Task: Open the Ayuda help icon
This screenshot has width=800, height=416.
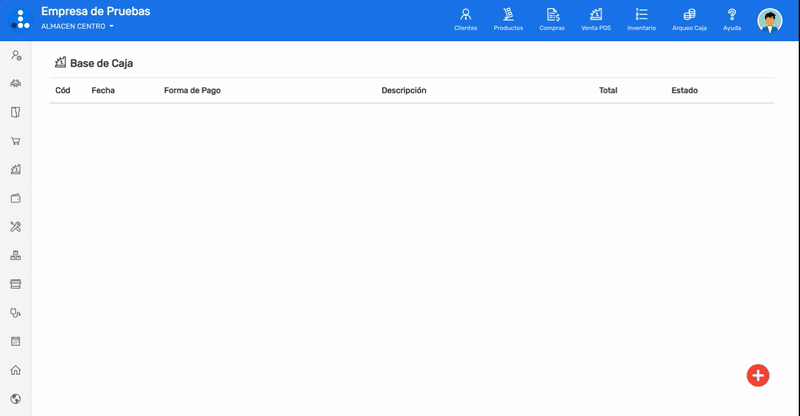Action: pyautogui.click(x=732, y=20)
